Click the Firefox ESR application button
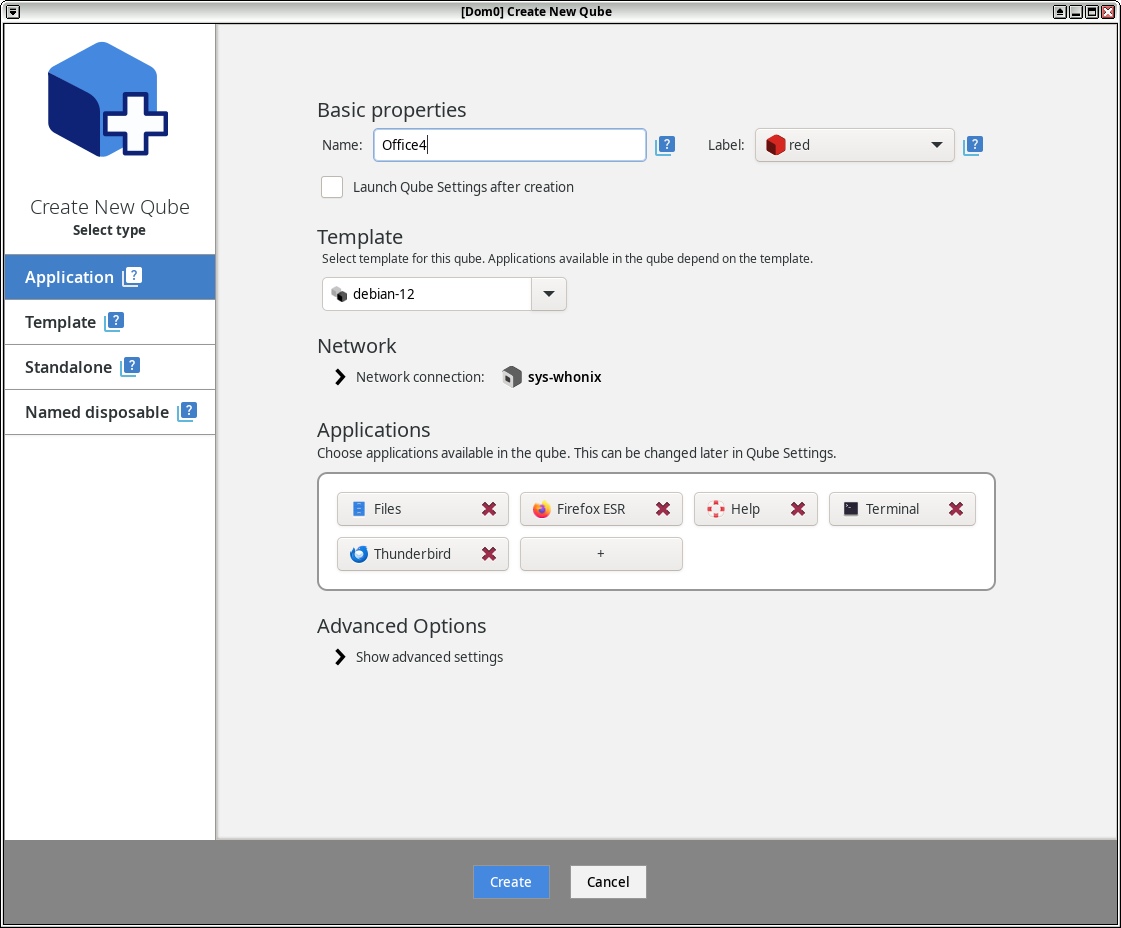1121x928 pixels. pyautogui.click(x=601, y=509)
